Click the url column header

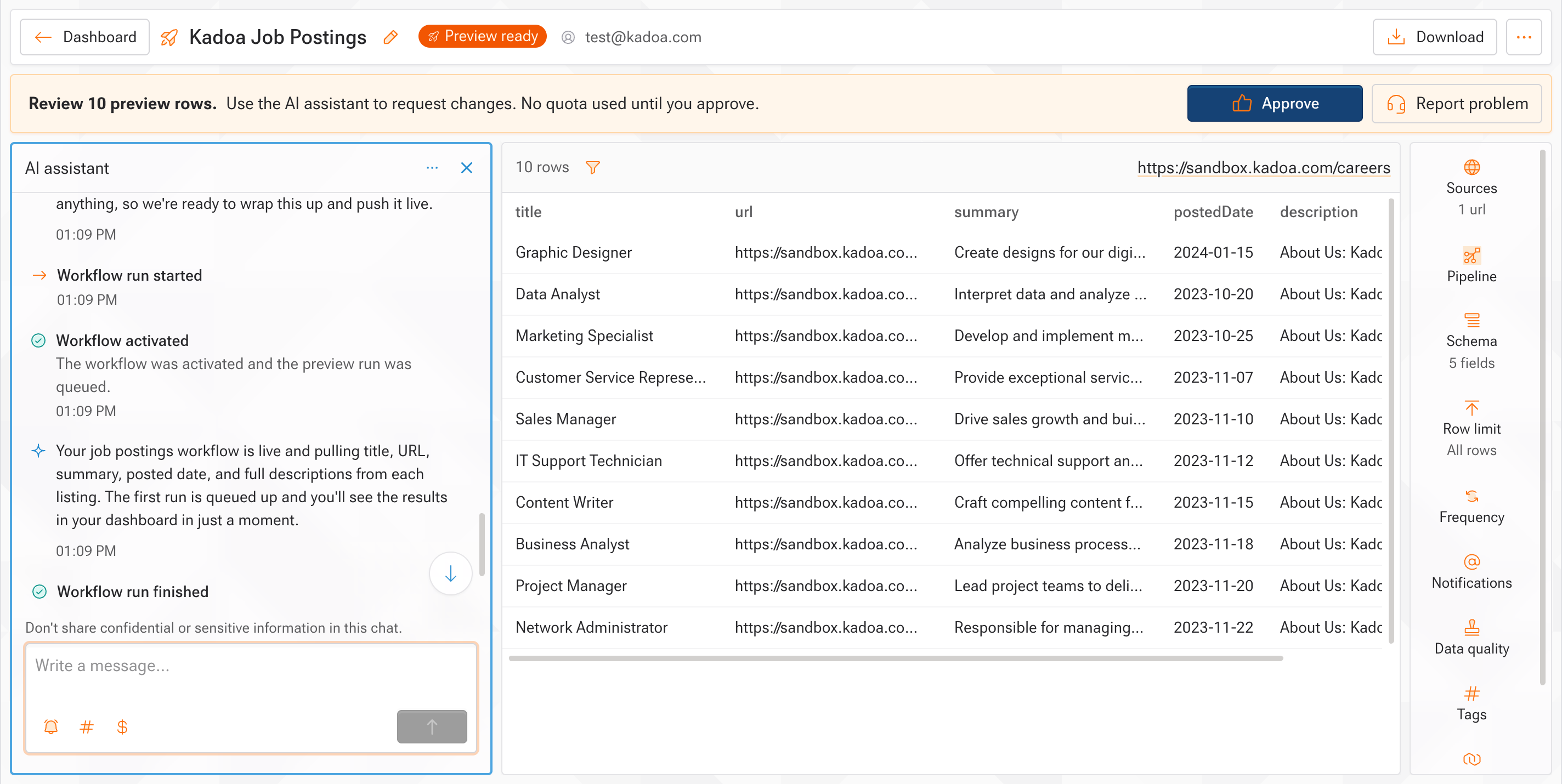[743, 212]
